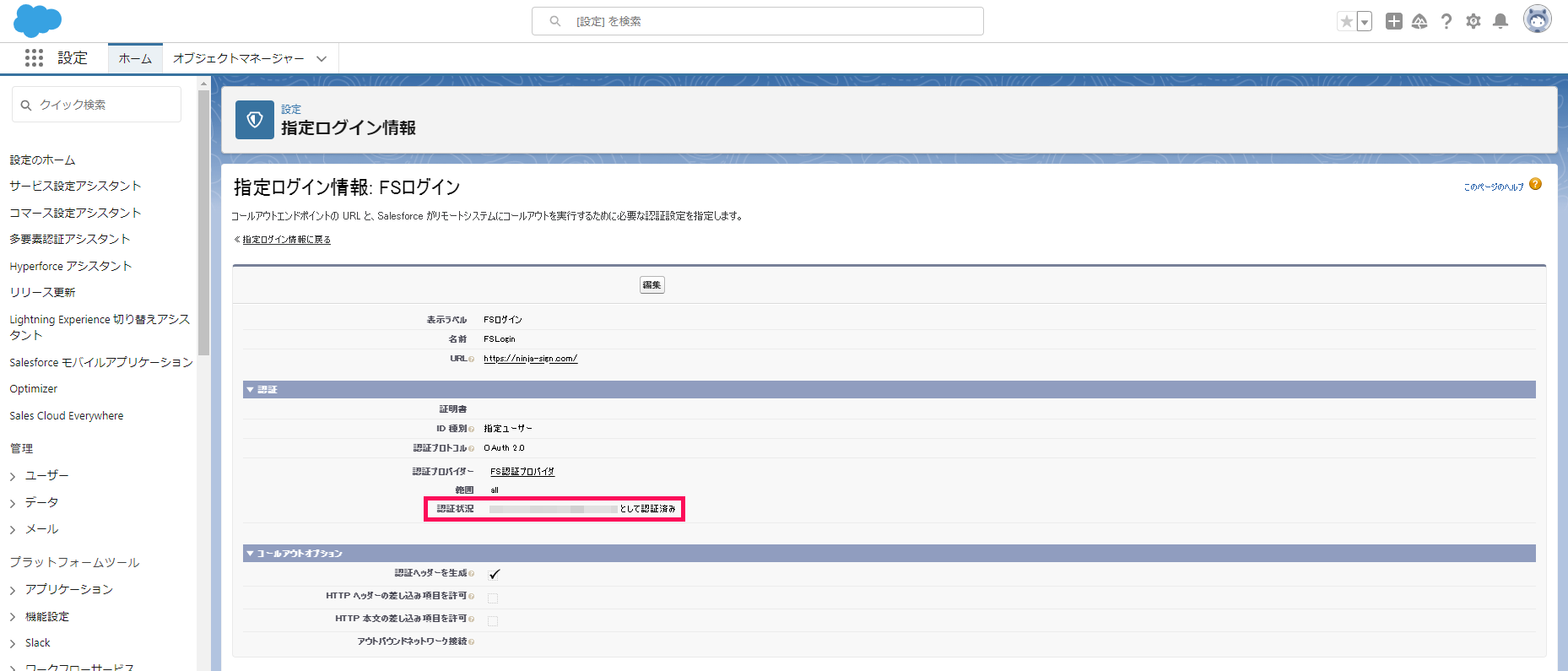Image resolution: width=1568 pixels, height=671 pixels.
Task: Toggle the 認証ヘッダーを生成 checkbox
Action: point(494,574)
